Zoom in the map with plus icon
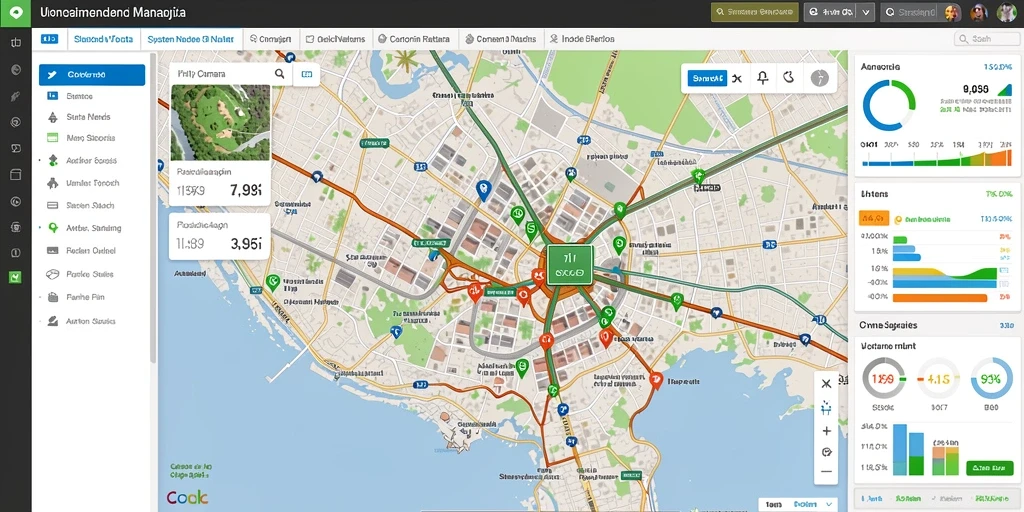This screenshot has width=1024, height=512. [x=826, y=431]
